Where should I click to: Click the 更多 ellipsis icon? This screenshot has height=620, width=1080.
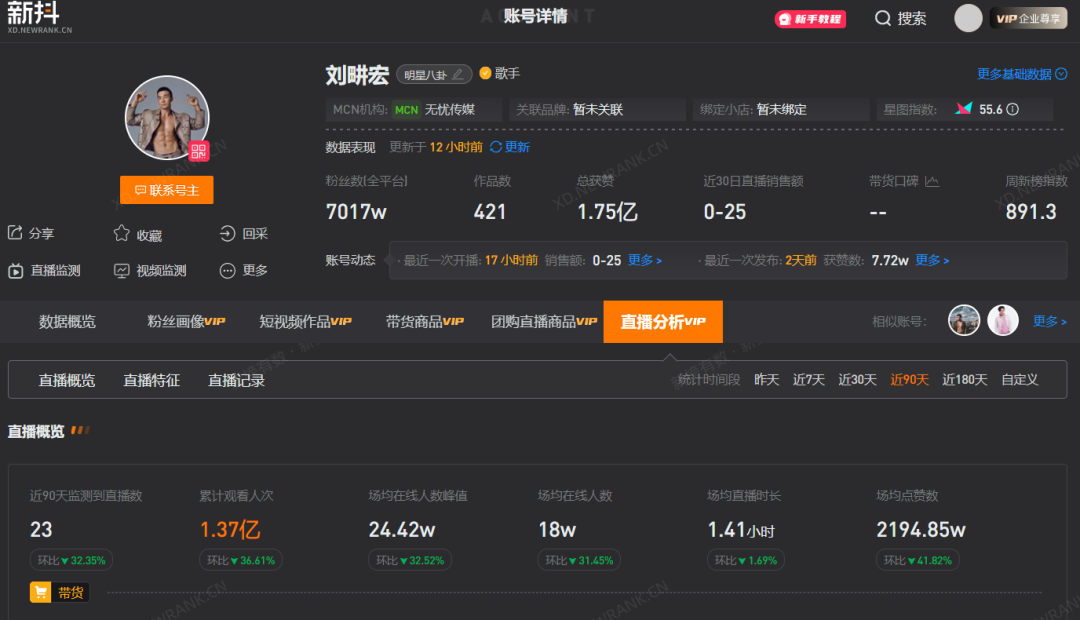pyautogui.click(x=227, y=271)
